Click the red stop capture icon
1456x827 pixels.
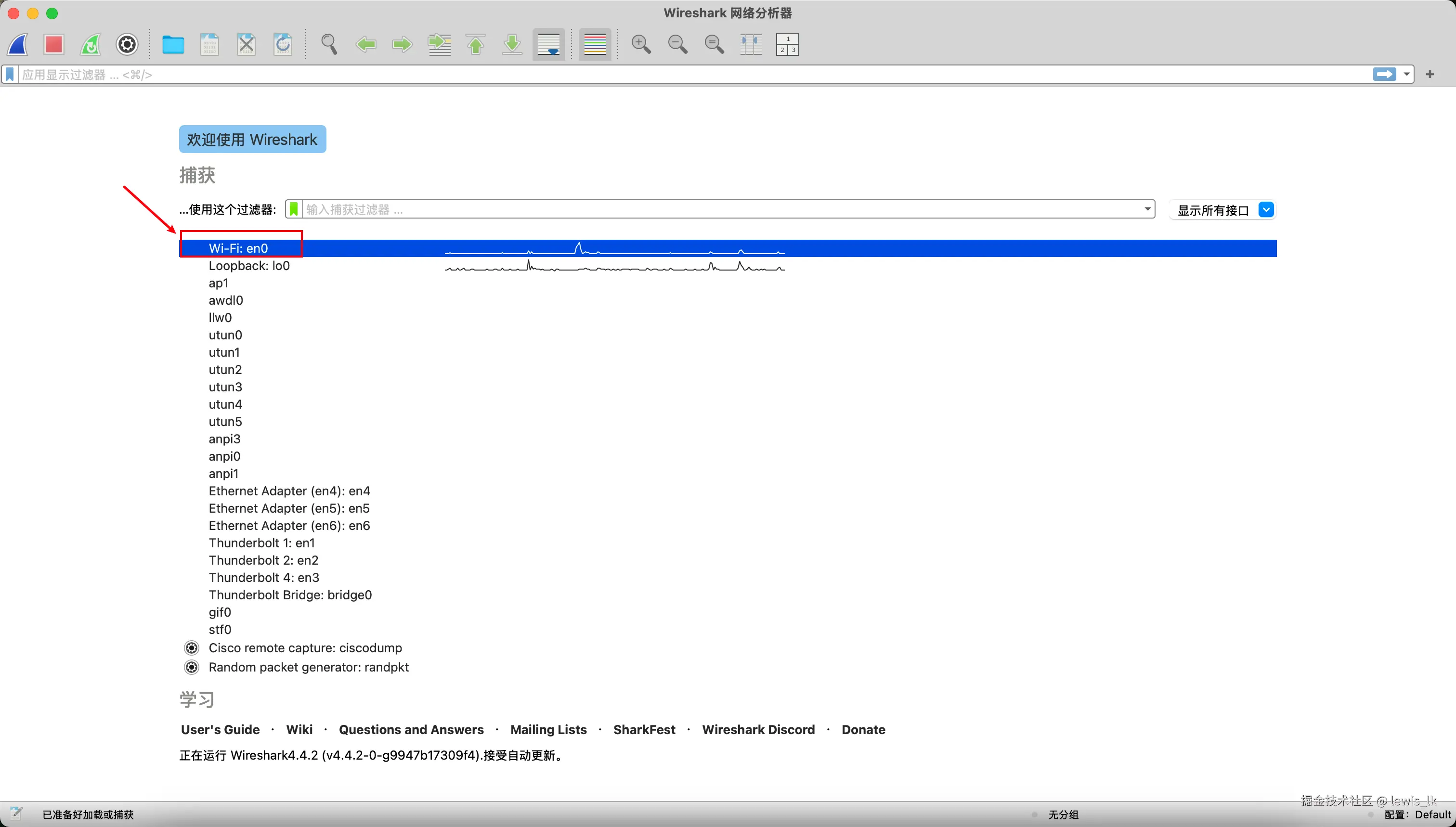pyautogui.click(x=54, y=44)
